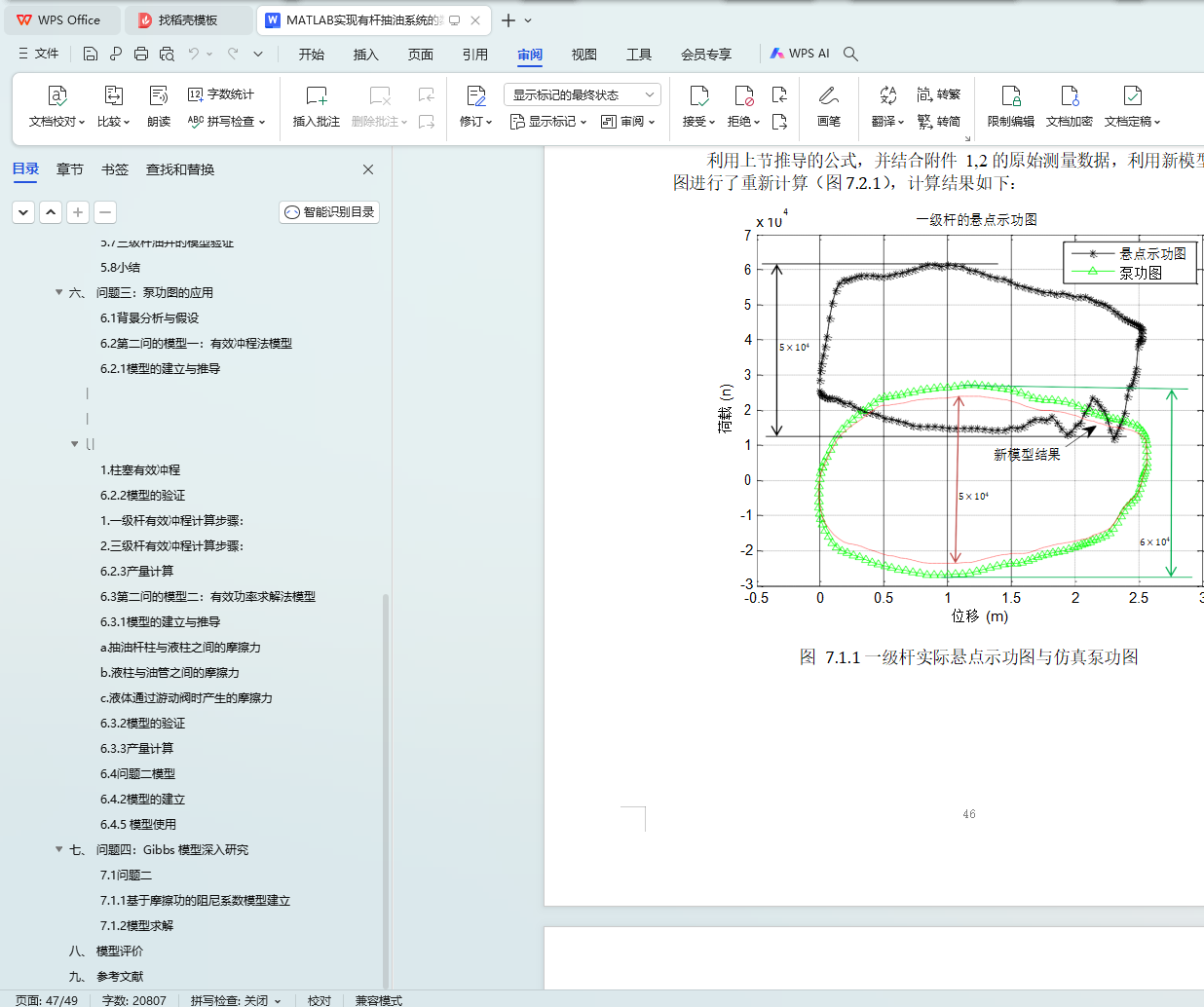Collapse section 六、问题三 in outline
The image size is (1204, 1007).
click(x=59, y=292)
